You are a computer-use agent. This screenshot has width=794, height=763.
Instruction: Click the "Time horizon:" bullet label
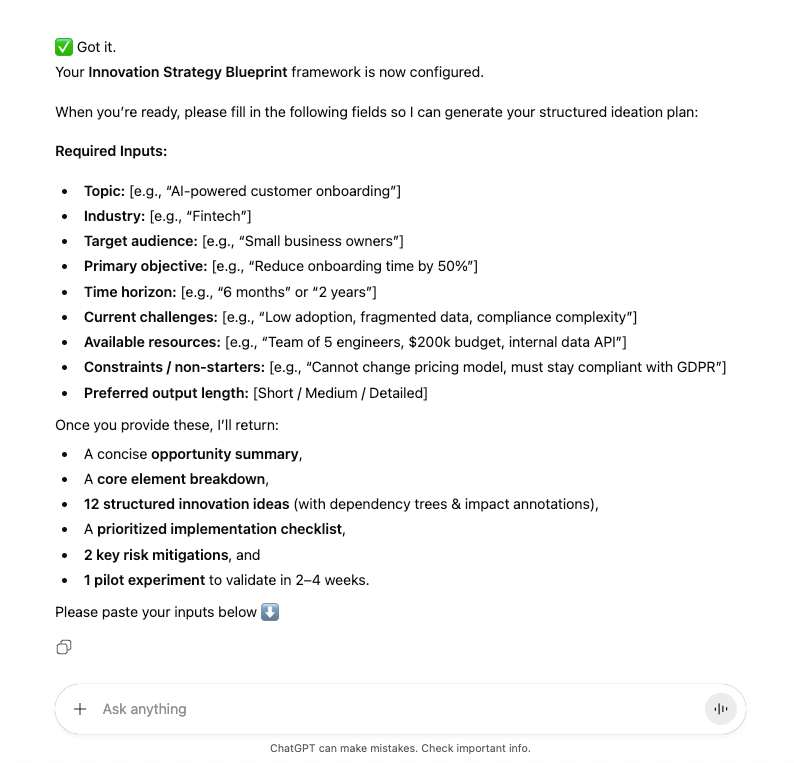(130, 292)
